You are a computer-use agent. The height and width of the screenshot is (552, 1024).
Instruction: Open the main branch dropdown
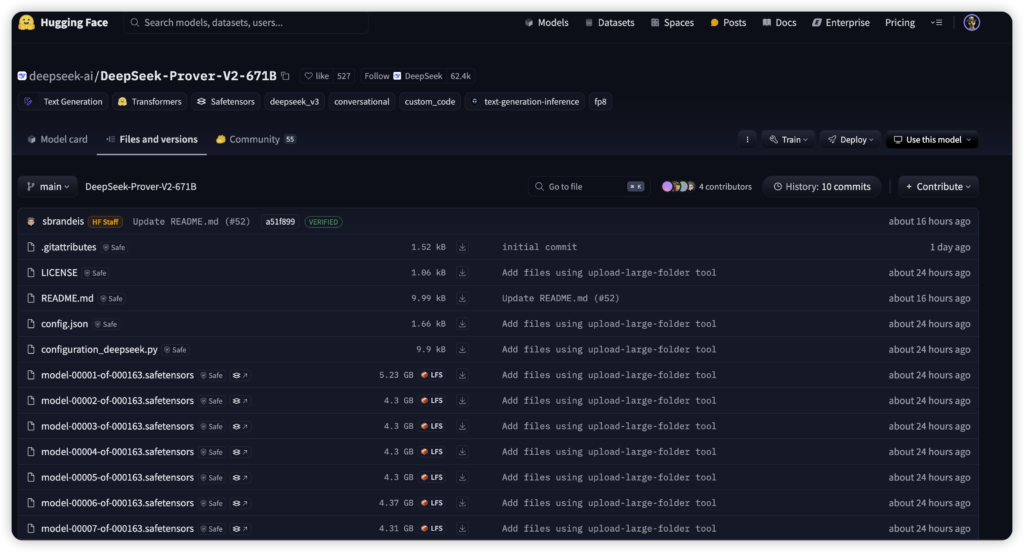tap(48, 186)
